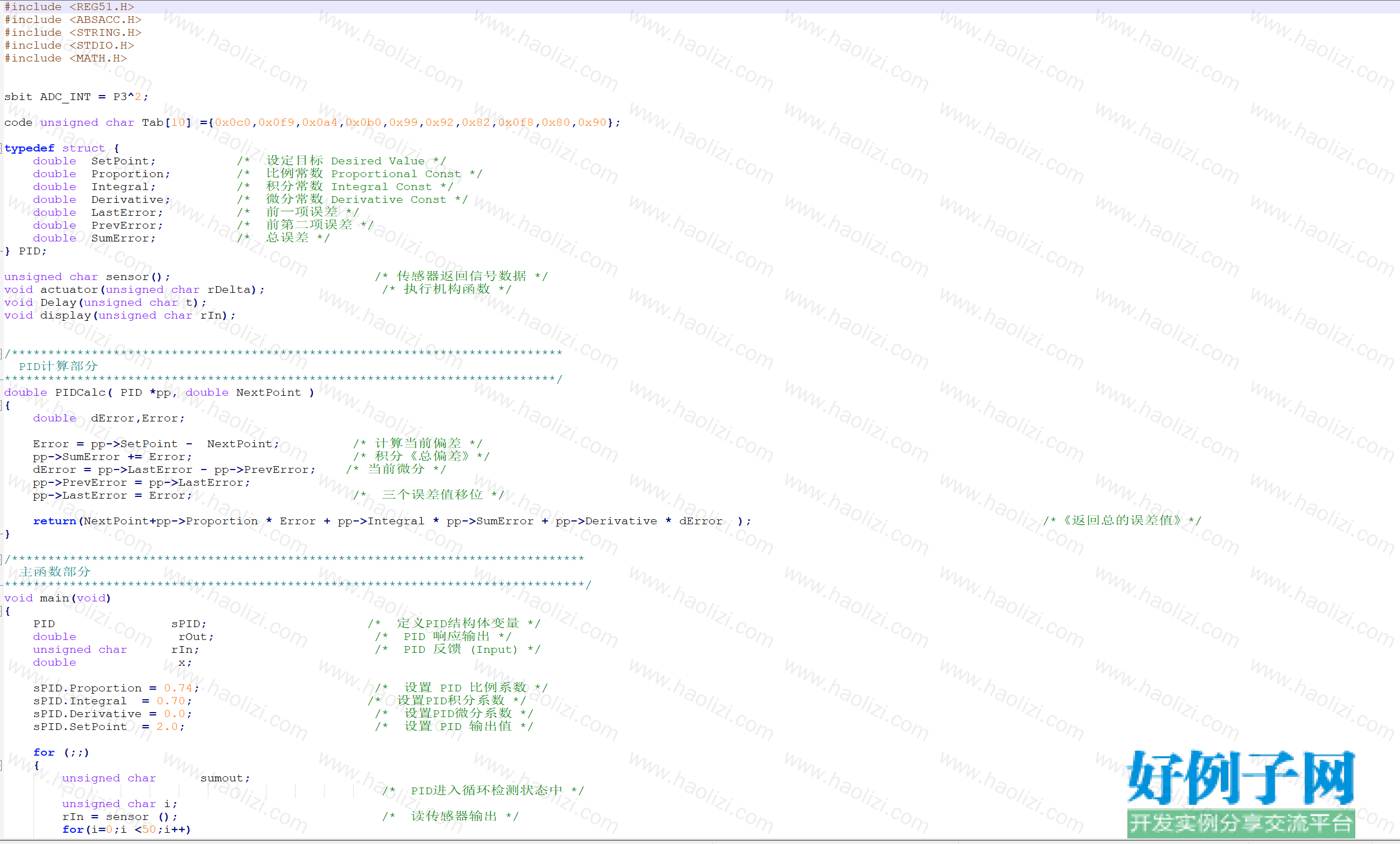The width and height of the screenshot is (1400, 844).
Task: Click hex value 0x90 in Tab array
Action: click(x=592, y=123)
